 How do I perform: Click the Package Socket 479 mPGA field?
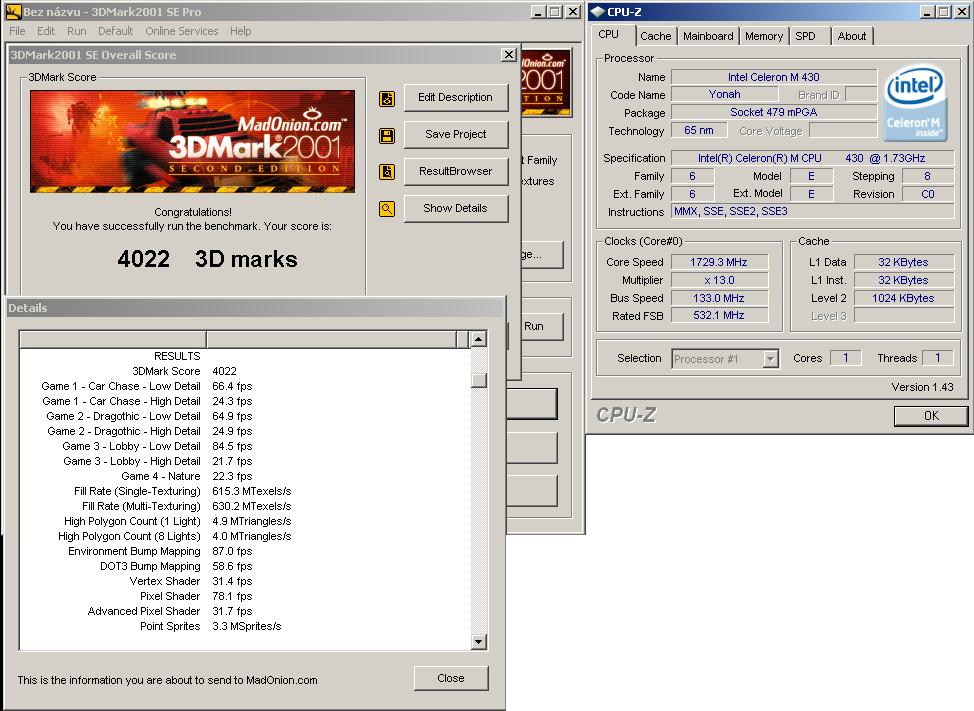[774, 112]
